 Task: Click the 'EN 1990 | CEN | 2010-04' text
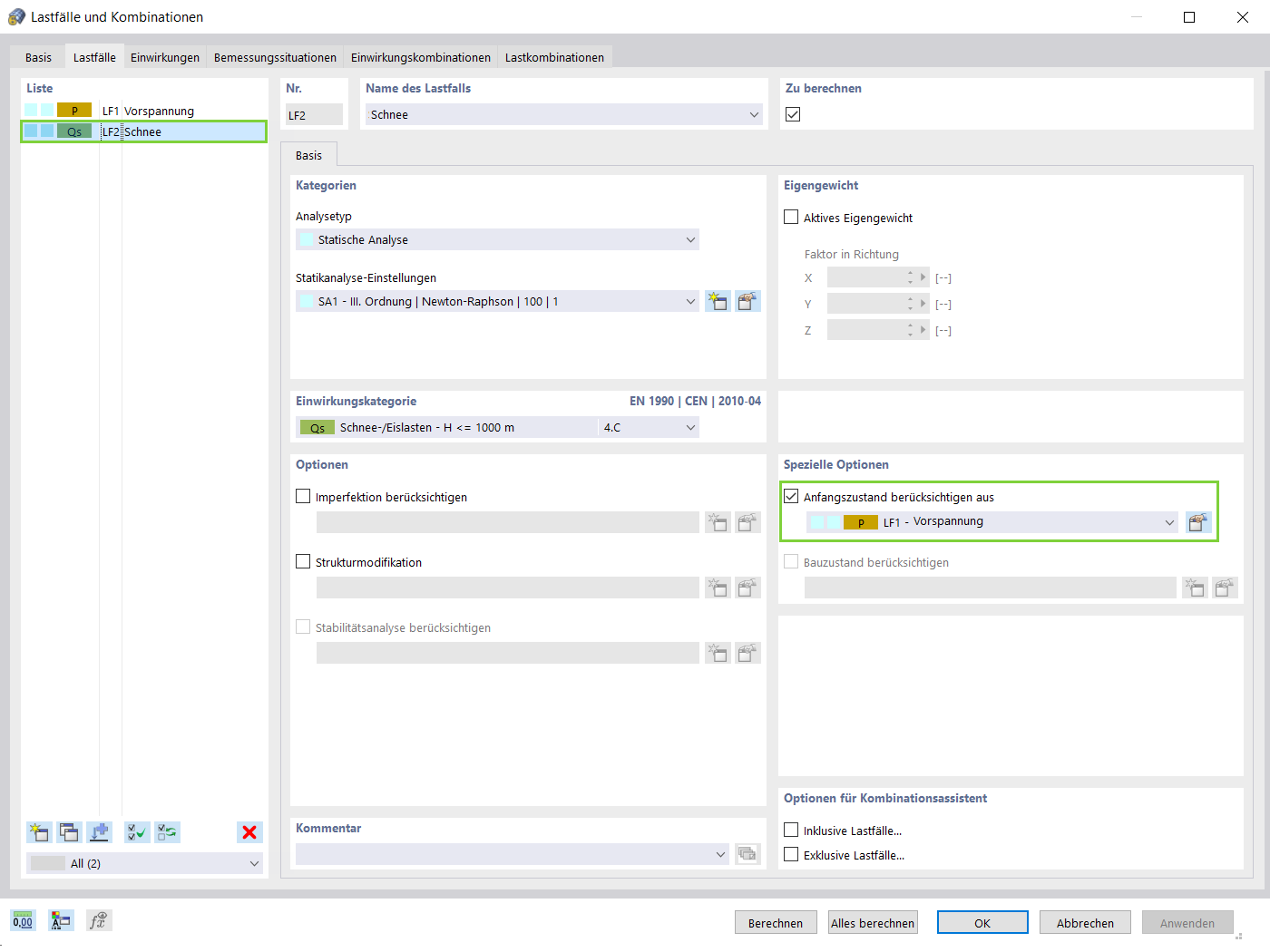tap(695, 401)
